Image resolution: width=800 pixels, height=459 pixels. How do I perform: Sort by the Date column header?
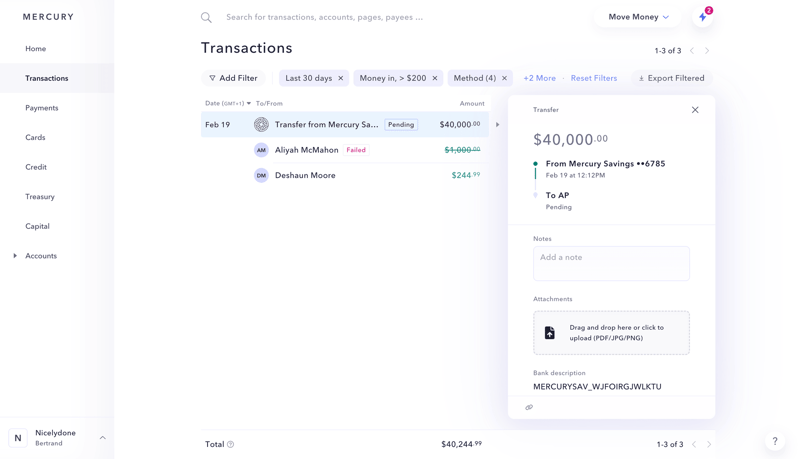228,103
